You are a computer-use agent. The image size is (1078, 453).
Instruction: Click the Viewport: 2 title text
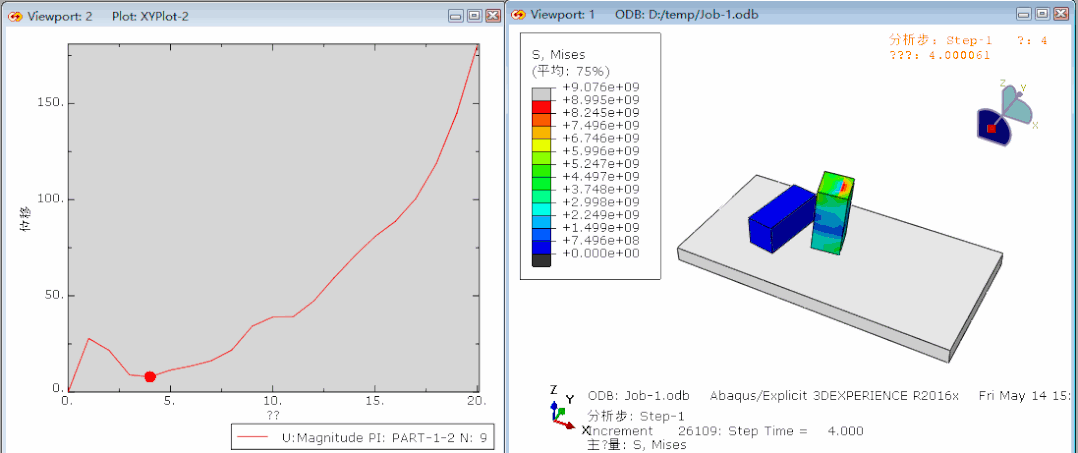60,16
